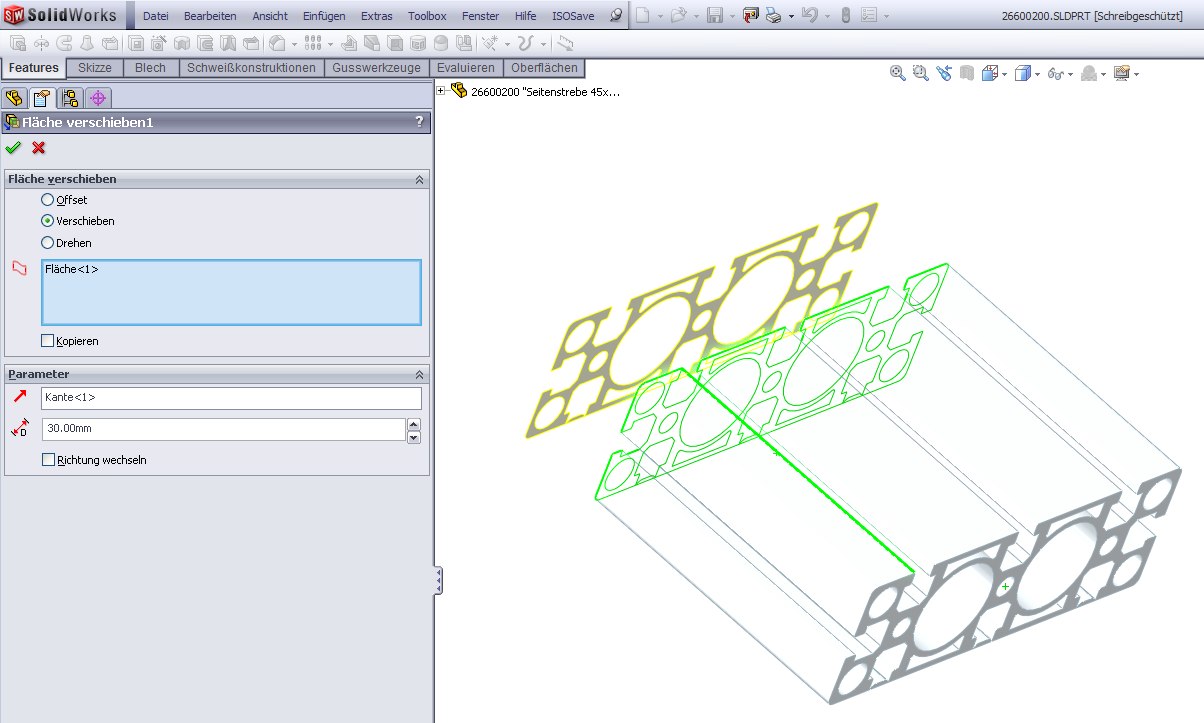Expand the 26600200 tree node

click(x=441, y=91)
